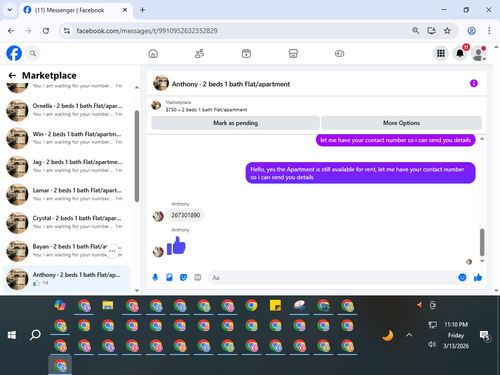Viewport: 500px width, 375px height.
Task: Open the emoji picker in message box
Action: tap(462, 277)
